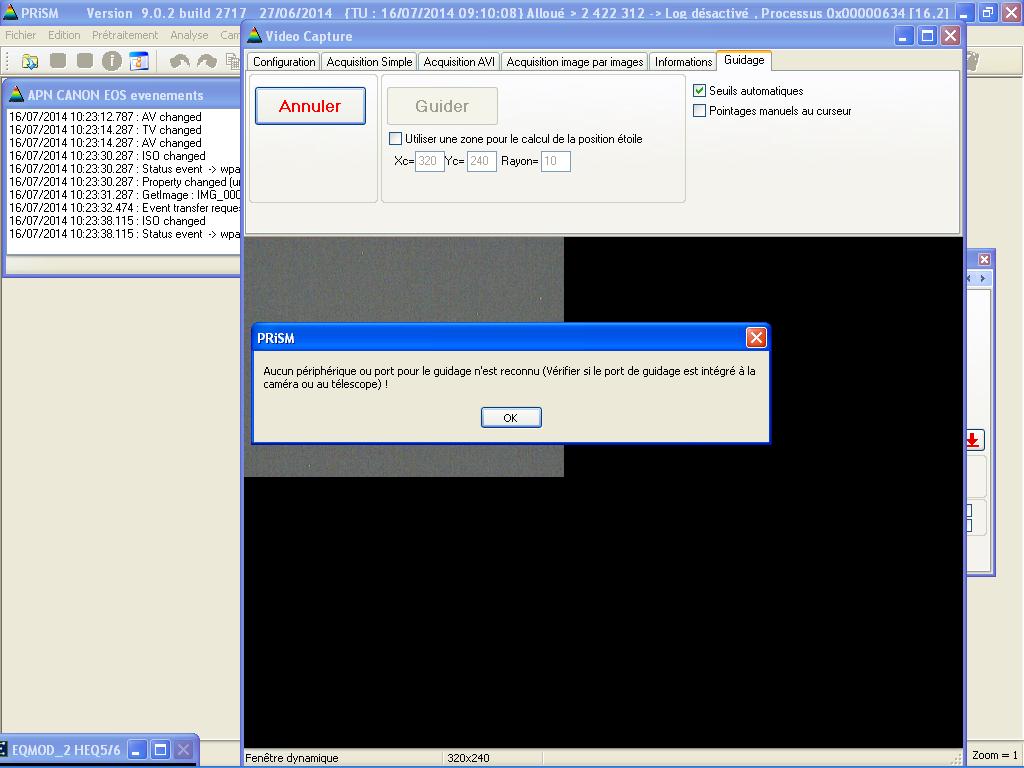
Task: Close the PRiSM error dialog
Action: [756, 338]
